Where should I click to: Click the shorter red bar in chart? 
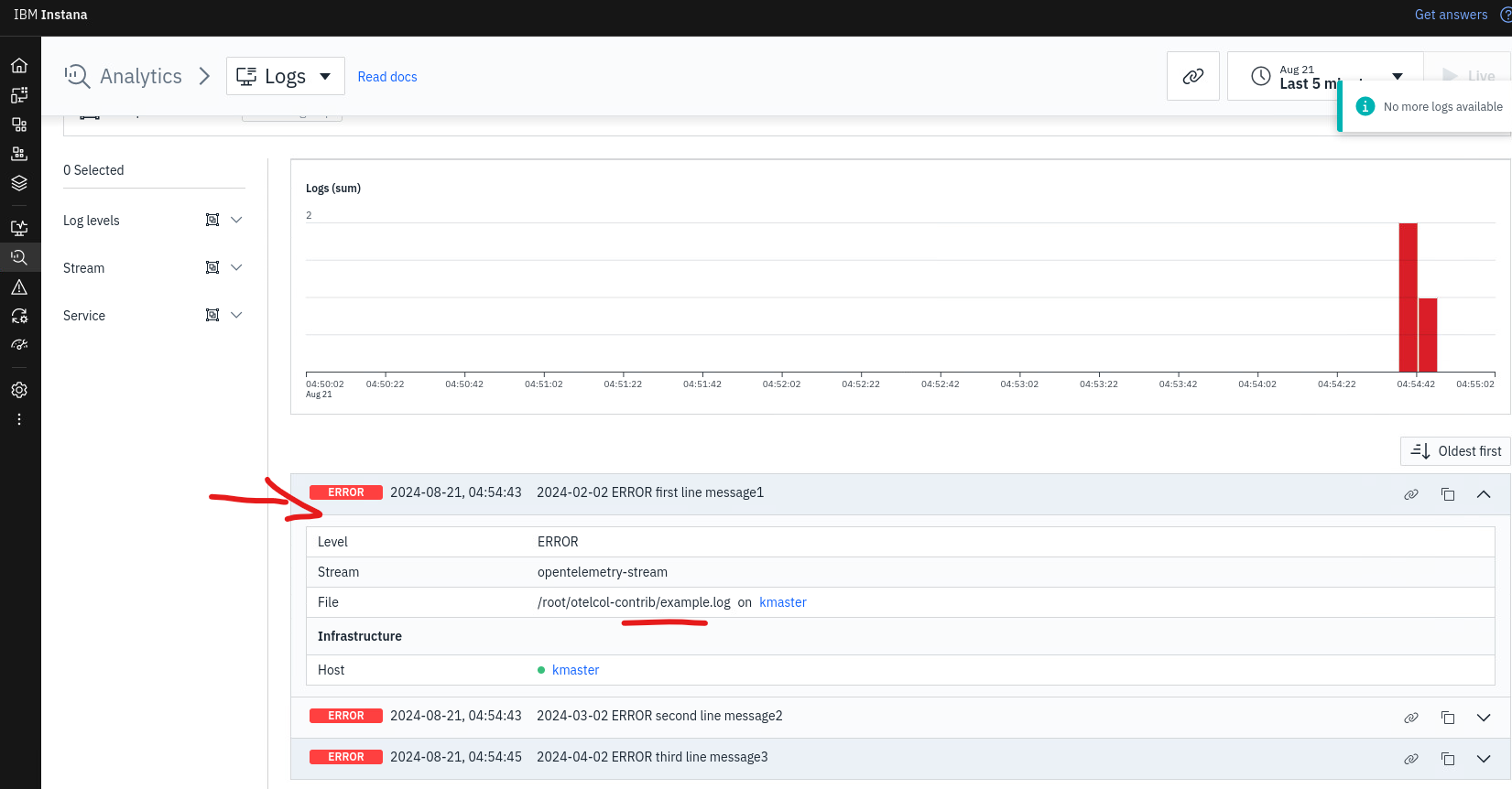pyautogui.click(x=1428, y=335)
